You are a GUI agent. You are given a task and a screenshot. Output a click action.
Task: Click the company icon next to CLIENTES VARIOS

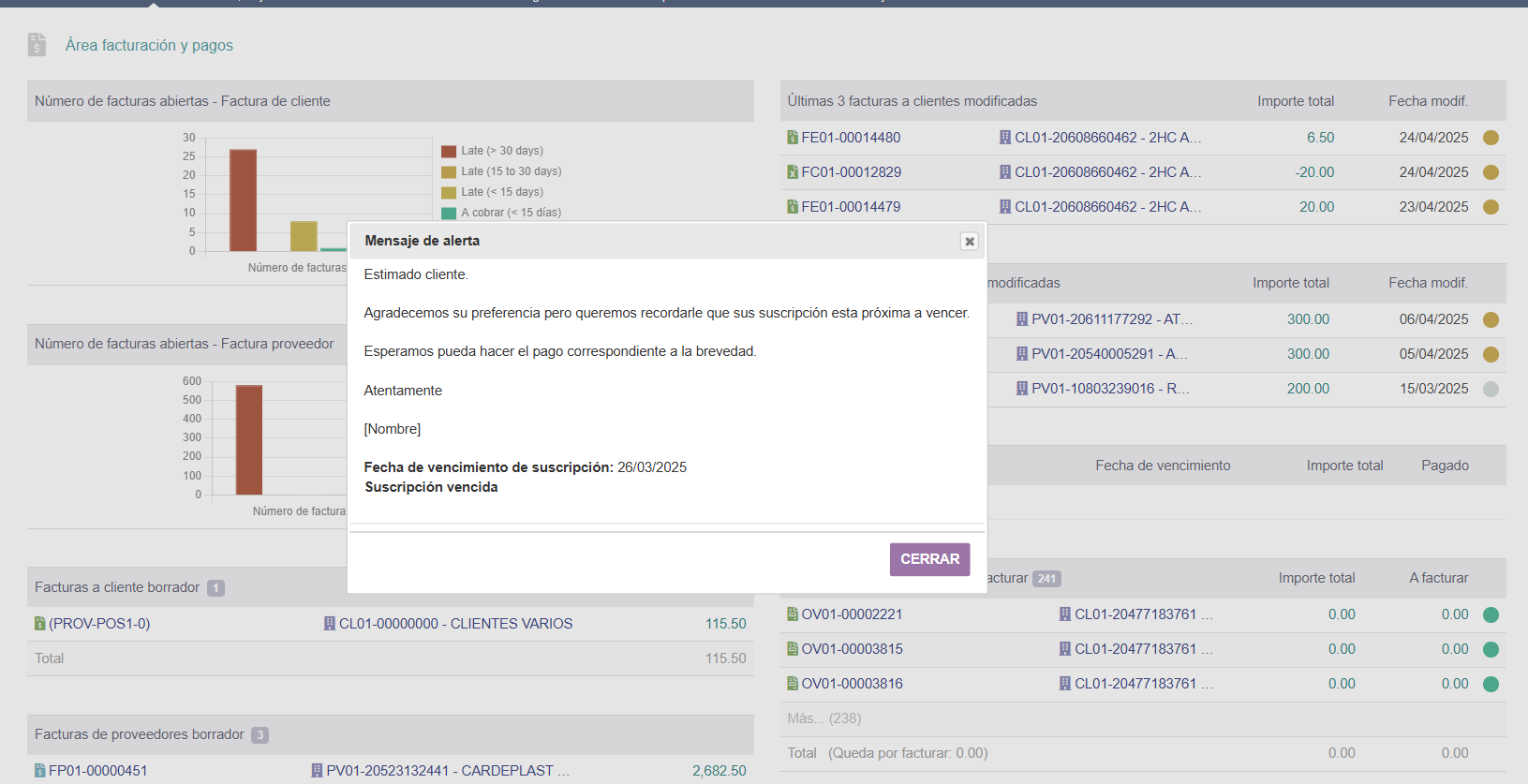coord(330,624)
